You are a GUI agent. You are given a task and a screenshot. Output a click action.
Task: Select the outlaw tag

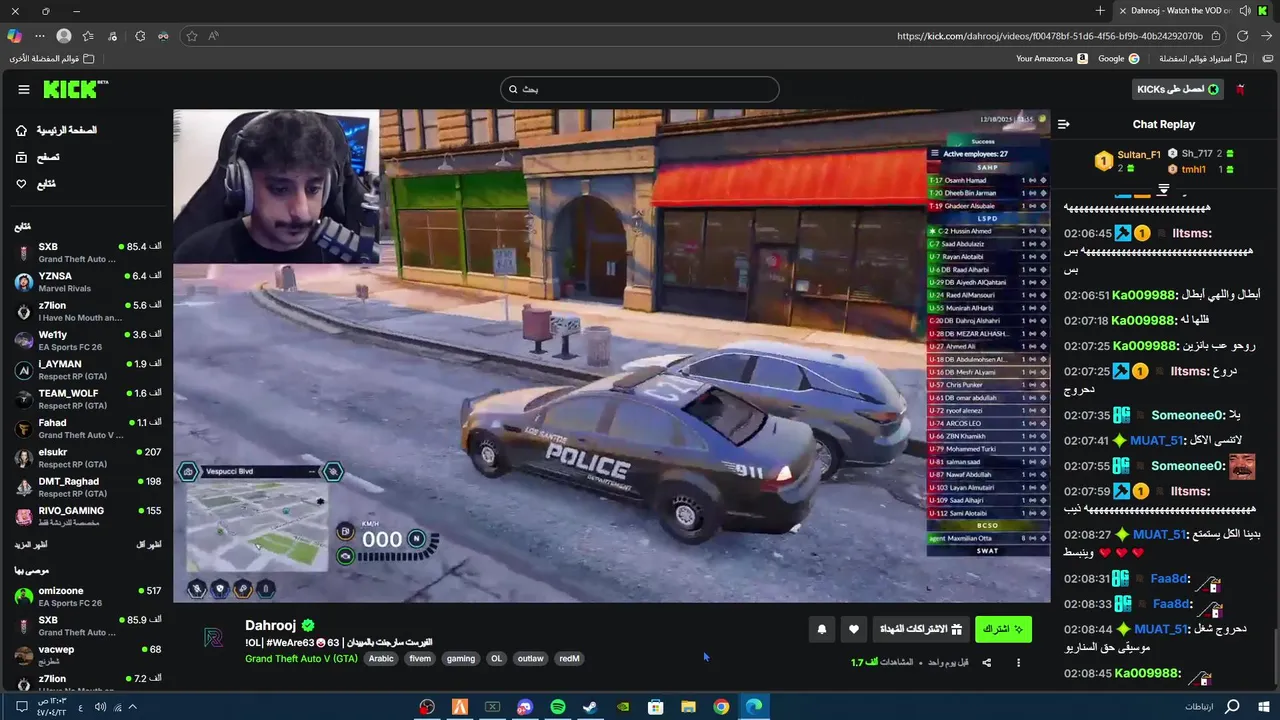click(x=531, y=659)
